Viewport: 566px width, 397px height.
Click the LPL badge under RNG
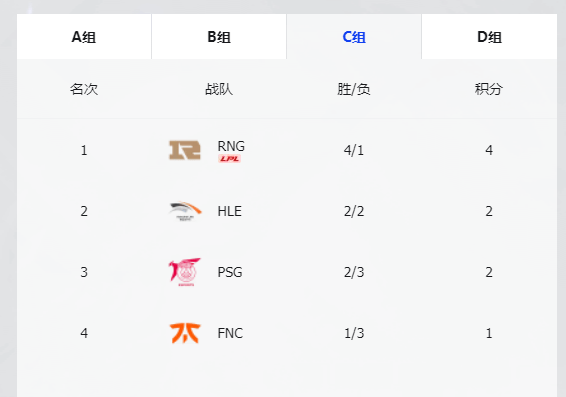point(229,159)
